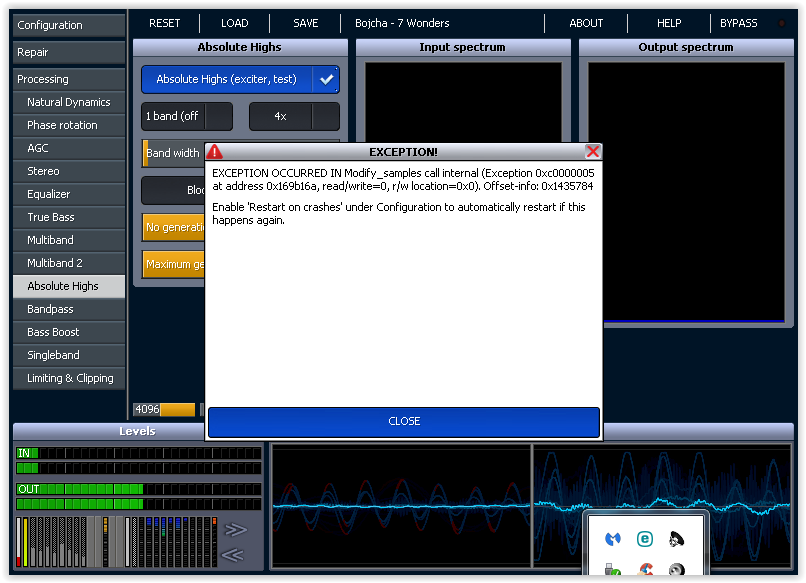Open the Repair section
The image size is (806, 583).
pos(69,52)
